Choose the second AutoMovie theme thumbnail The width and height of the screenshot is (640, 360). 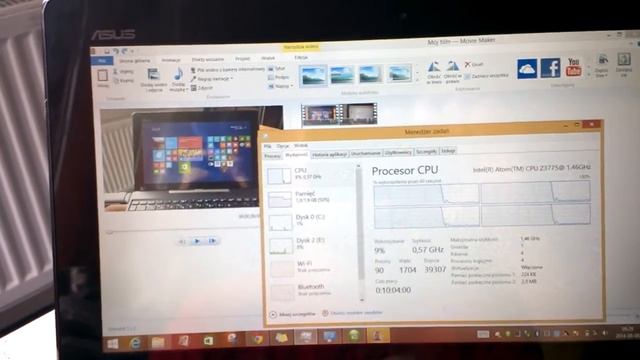click(x=342, y=75)
